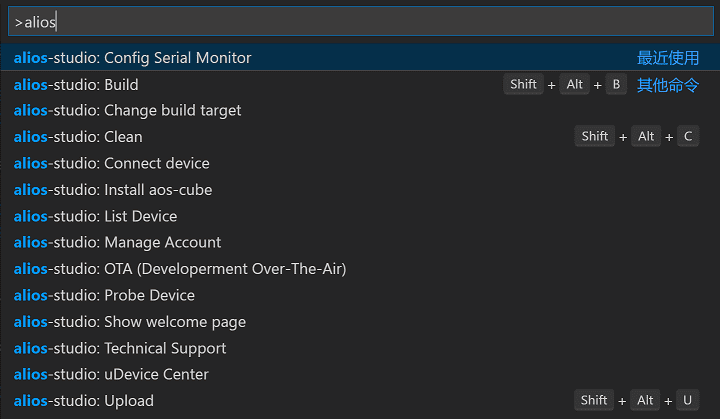The height and width of the screenshot is (419, 720).
Task: Open the List Device command
Action: 96,216
